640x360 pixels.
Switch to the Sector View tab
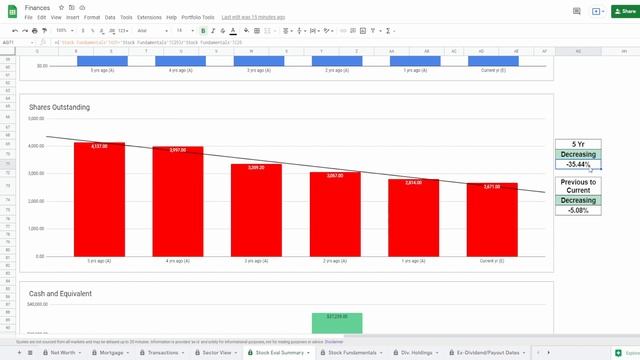216,353
